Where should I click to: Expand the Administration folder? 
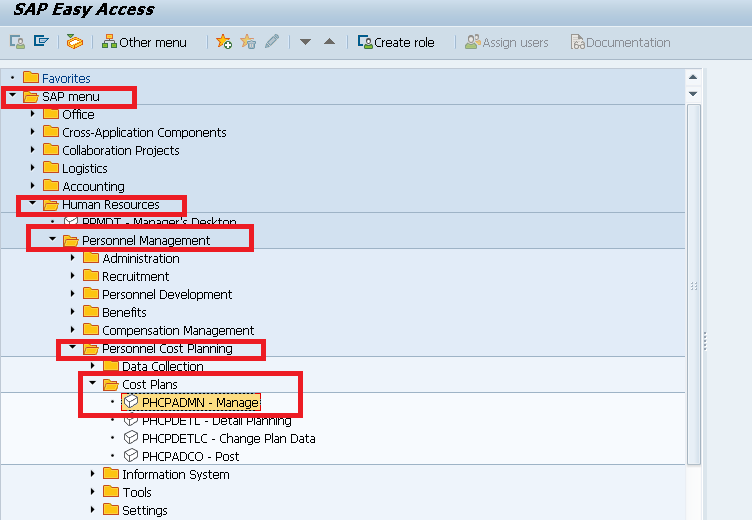tap(72, 258)
